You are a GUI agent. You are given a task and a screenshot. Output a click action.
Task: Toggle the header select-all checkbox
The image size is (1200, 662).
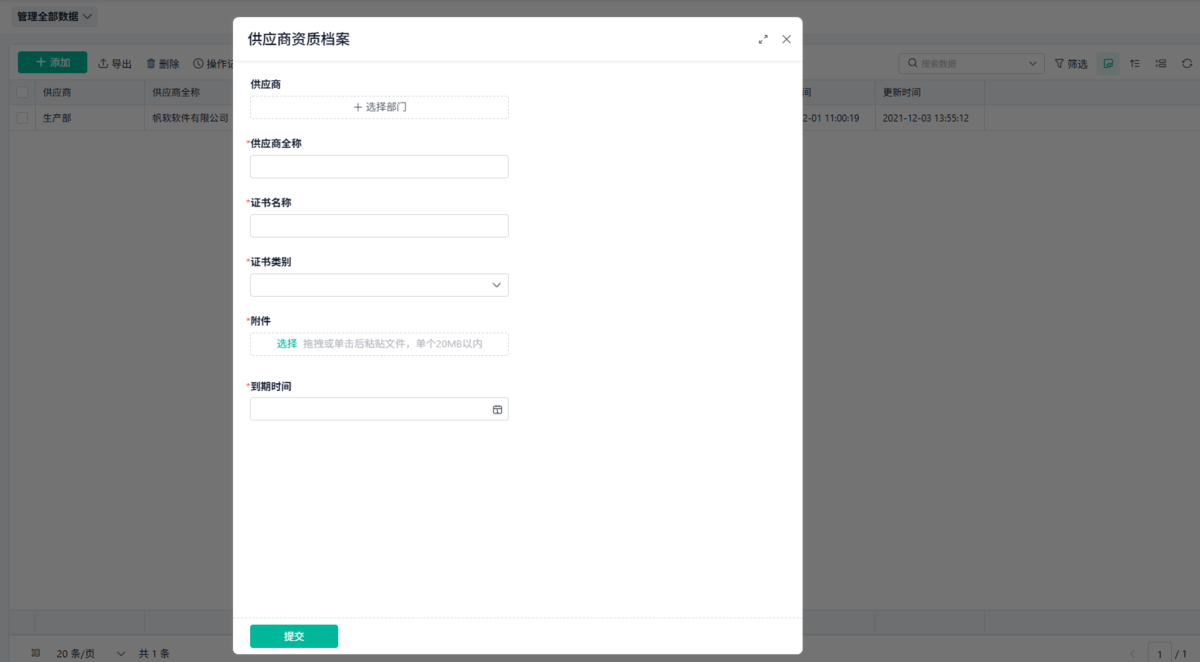click(22, 92)
